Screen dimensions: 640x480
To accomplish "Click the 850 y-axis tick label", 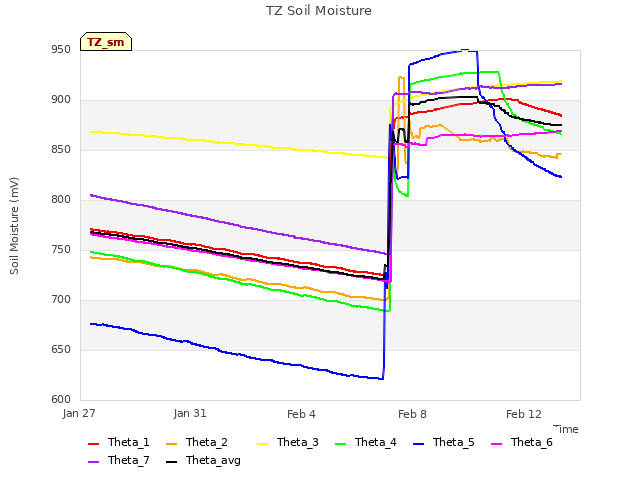I will pyautogui.click(x=61, y=150).
